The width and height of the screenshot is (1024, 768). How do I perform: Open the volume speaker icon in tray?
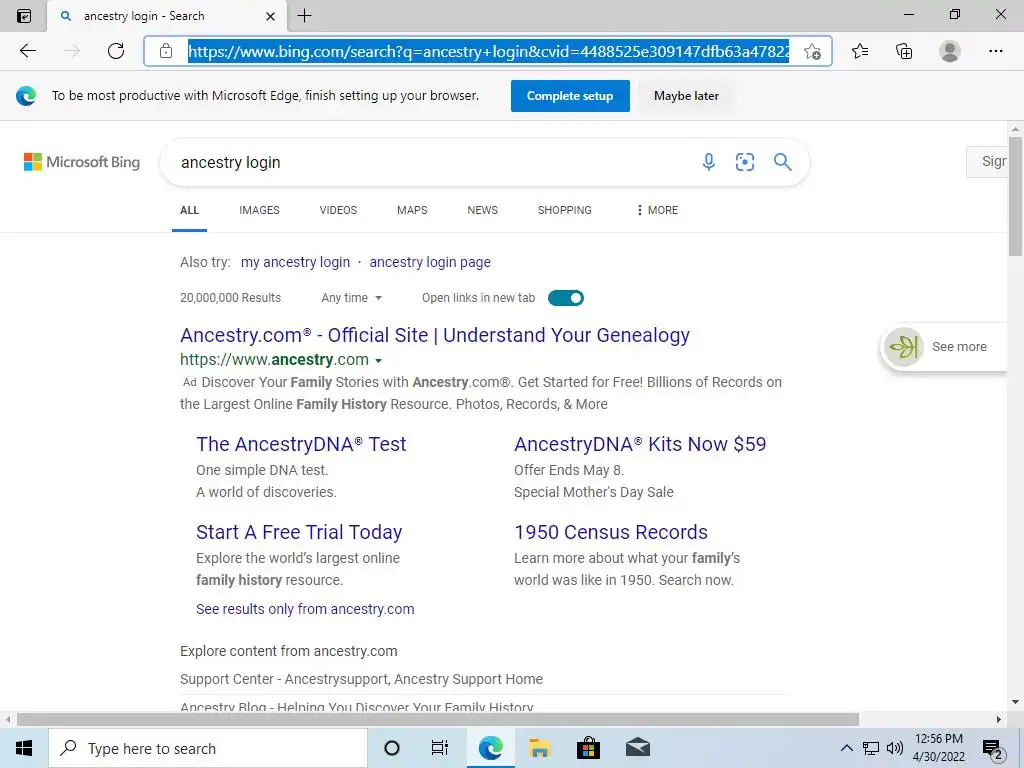coord(895,748)
